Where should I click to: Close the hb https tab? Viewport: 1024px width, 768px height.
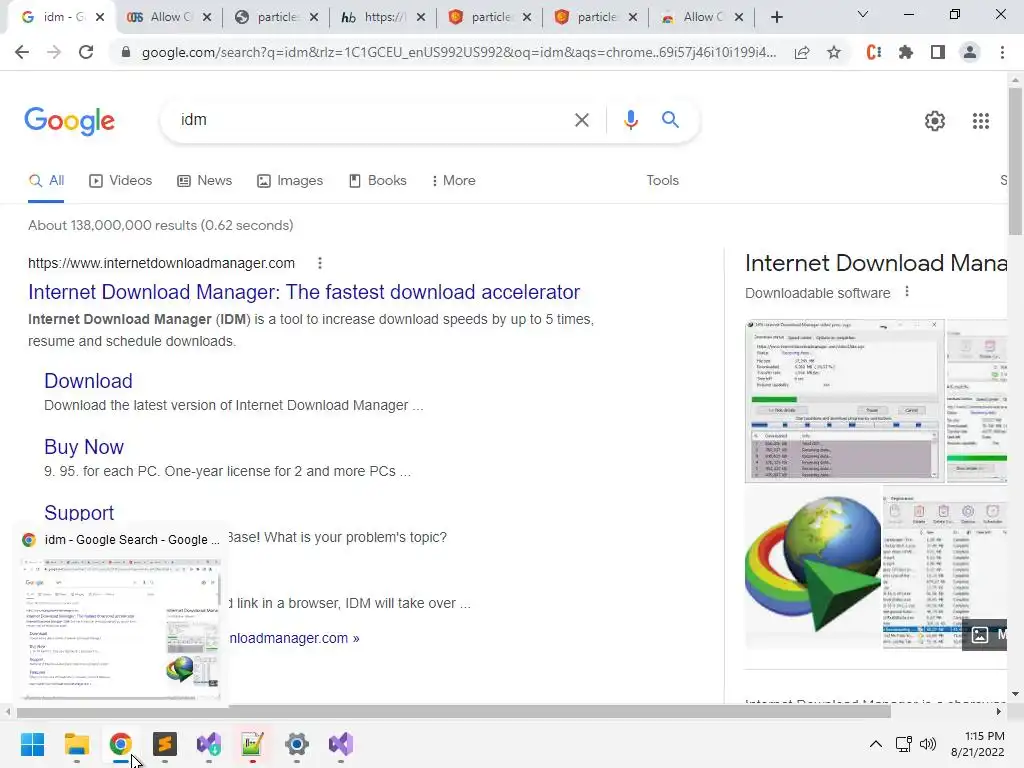point(421,18)
